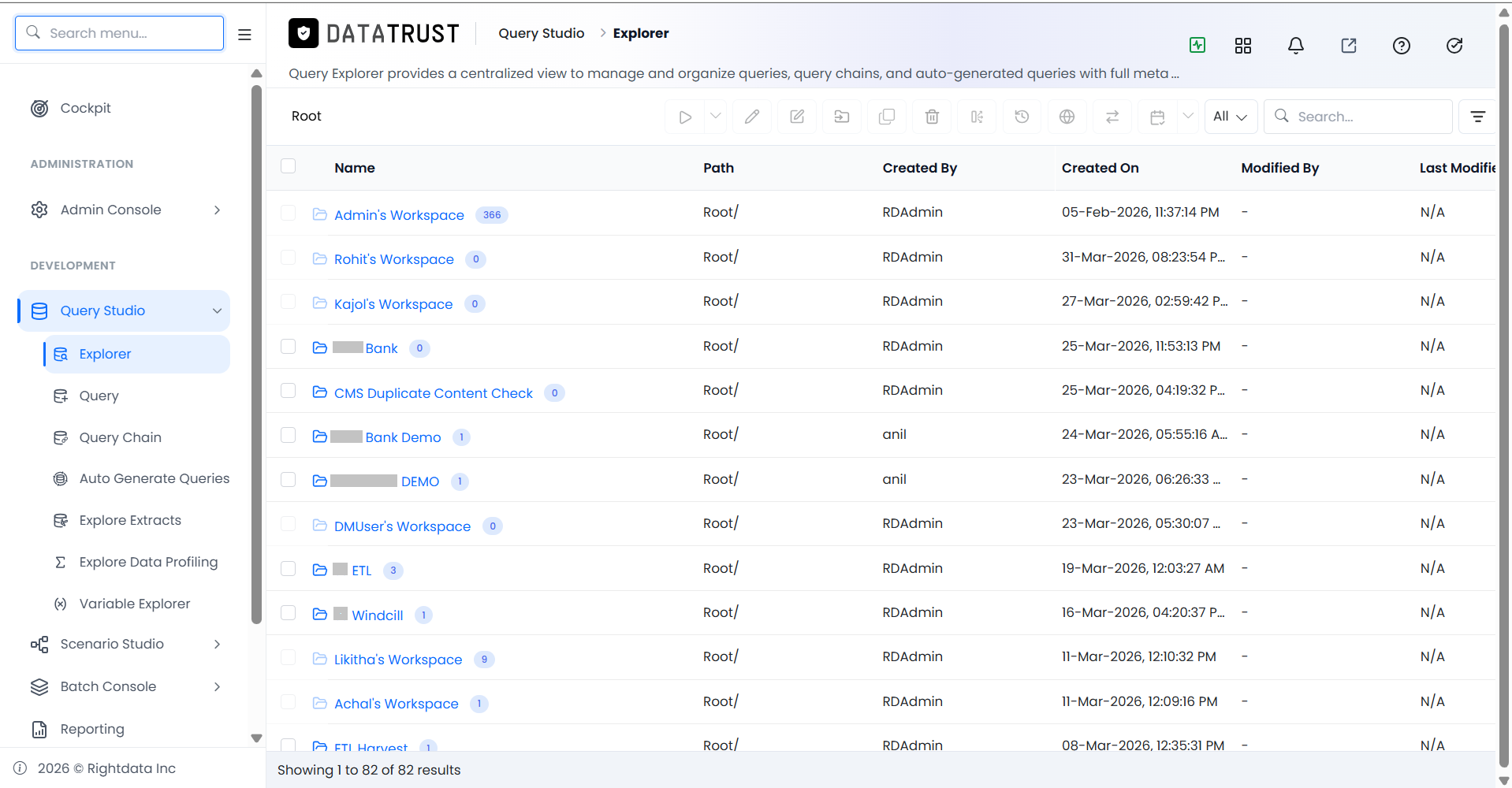Focus the table Search input field
Screen dimensions: 1512x788
[1358, 117]
